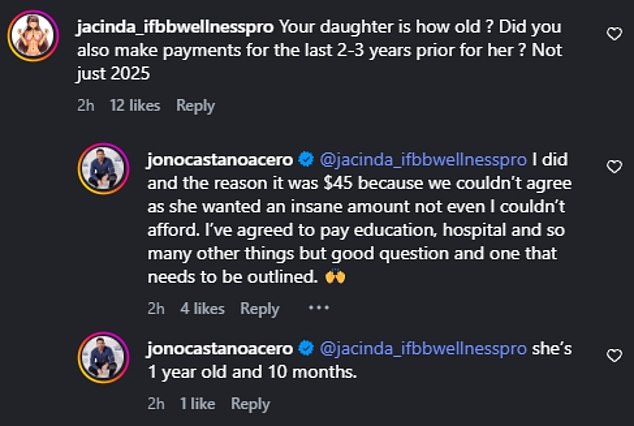Reply to jacinda_ifbbwellnesspro's comment
This screenshot has width=634, height=426.
point(196,105)
